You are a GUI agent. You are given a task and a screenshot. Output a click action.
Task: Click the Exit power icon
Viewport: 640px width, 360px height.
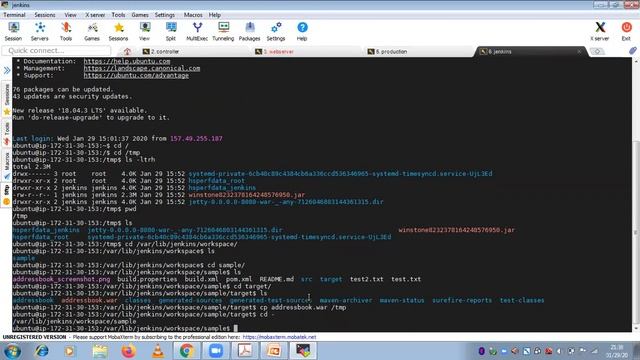(626, 31)
